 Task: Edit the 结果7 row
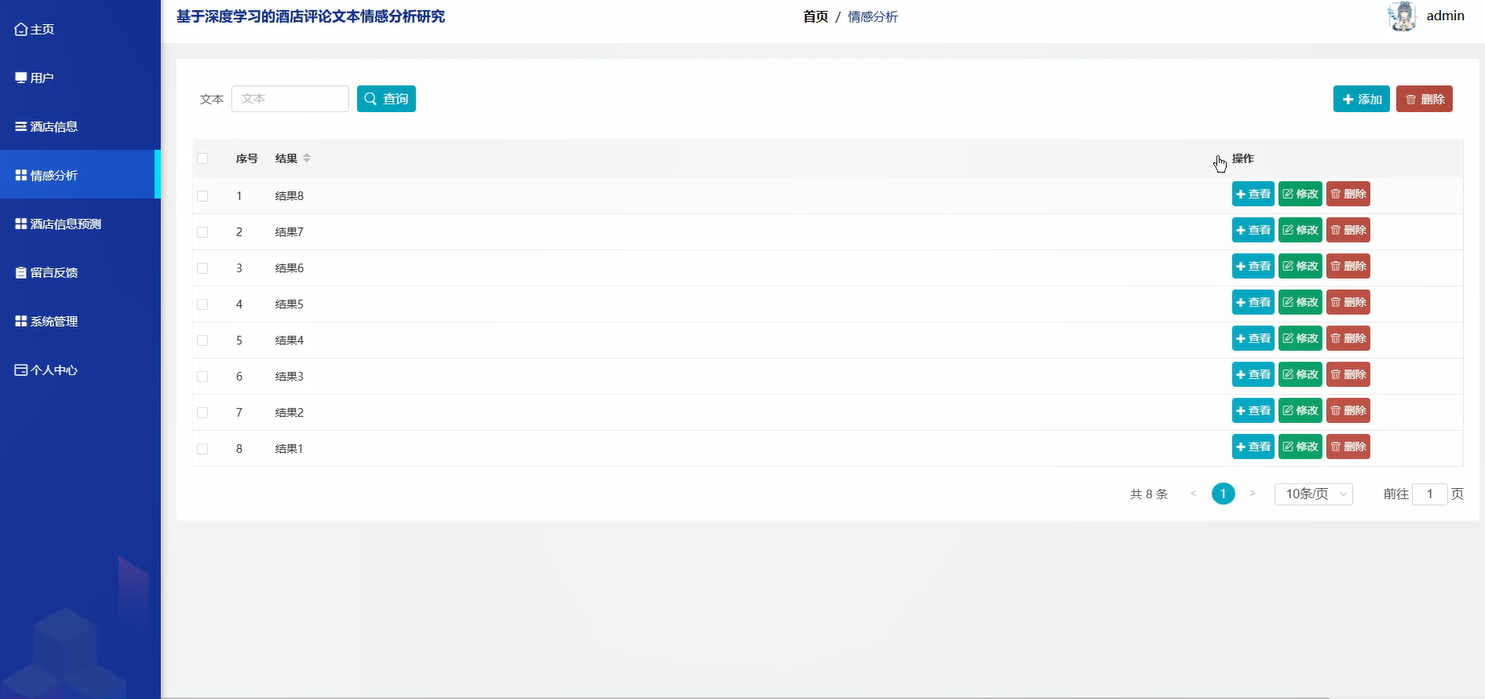[1300, 230]
